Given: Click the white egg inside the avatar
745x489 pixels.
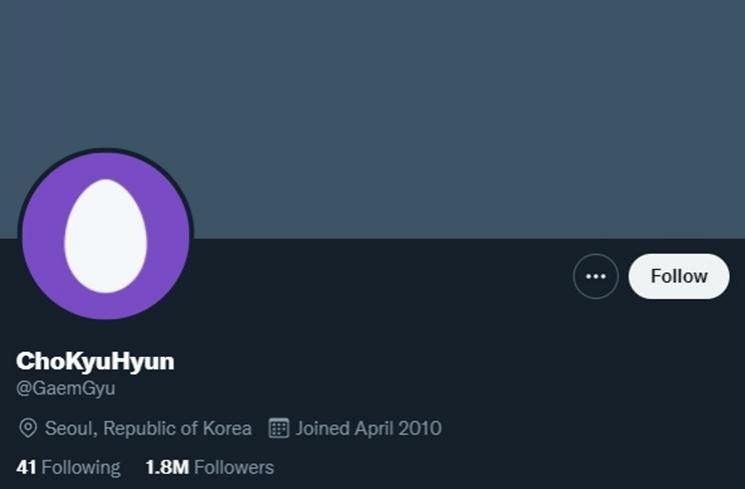Looking at the screenshot, I should (x=105, y=236).
